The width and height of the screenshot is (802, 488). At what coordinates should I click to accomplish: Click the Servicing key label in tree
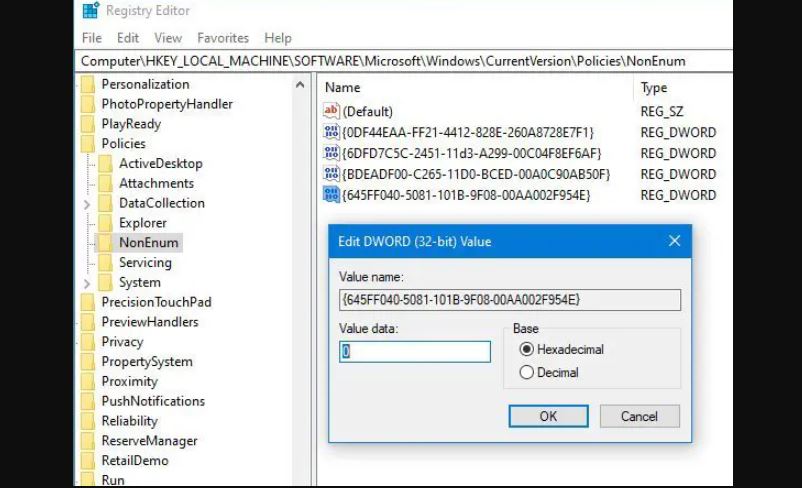(x=145, y=262)
